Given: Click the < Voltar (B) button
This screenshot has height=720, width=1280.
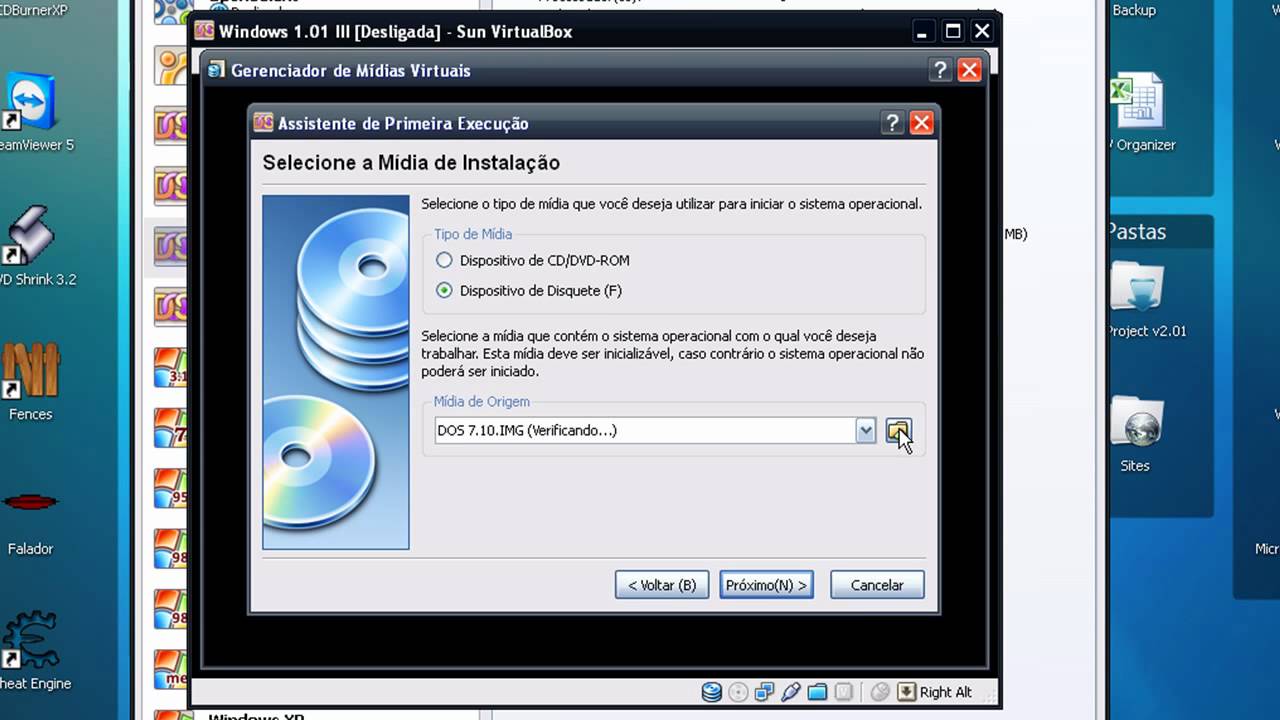Looking at the screenshot, I should click(662, 585).
